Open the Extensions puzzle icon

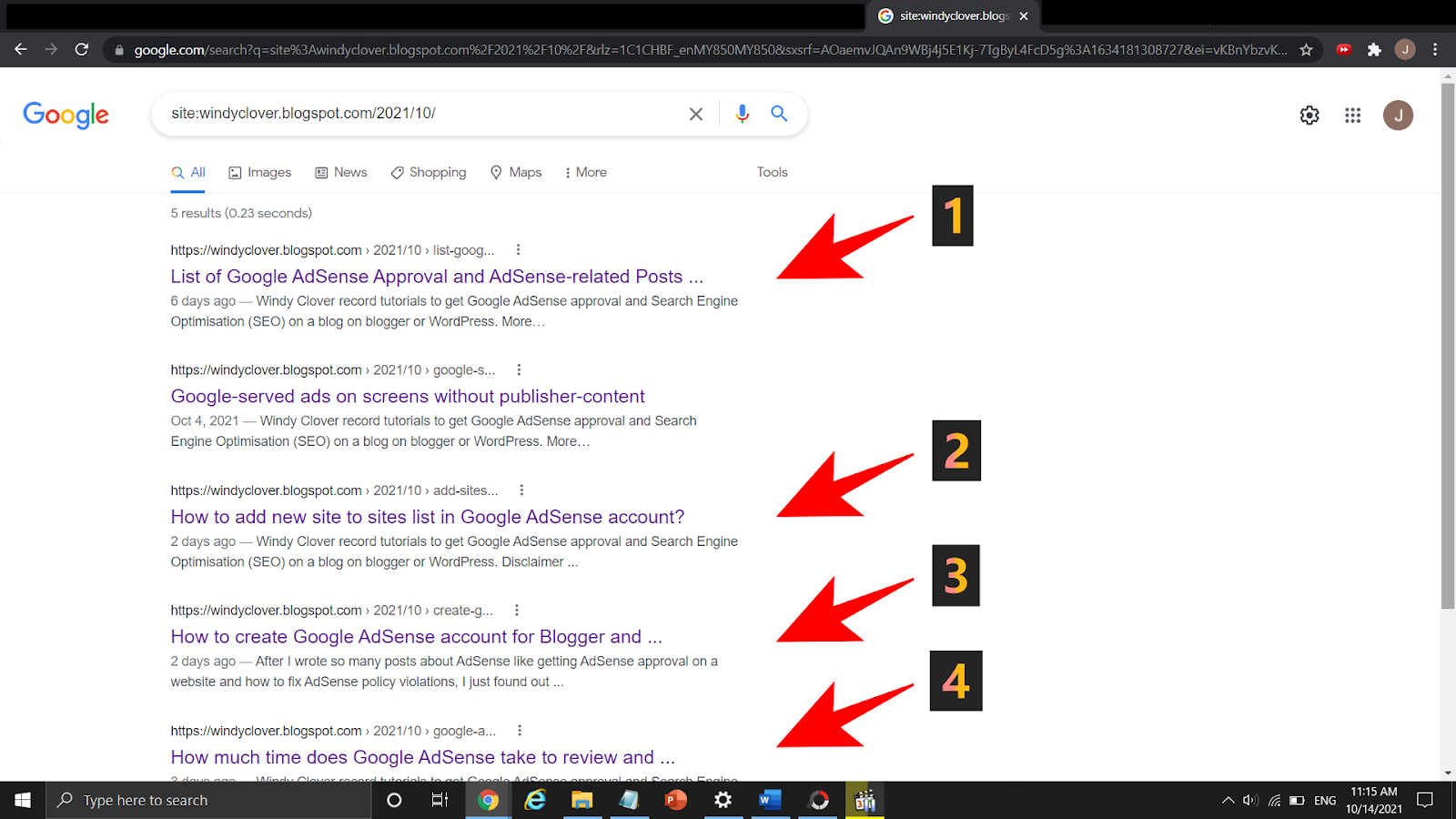click(x=1374, y=50)
